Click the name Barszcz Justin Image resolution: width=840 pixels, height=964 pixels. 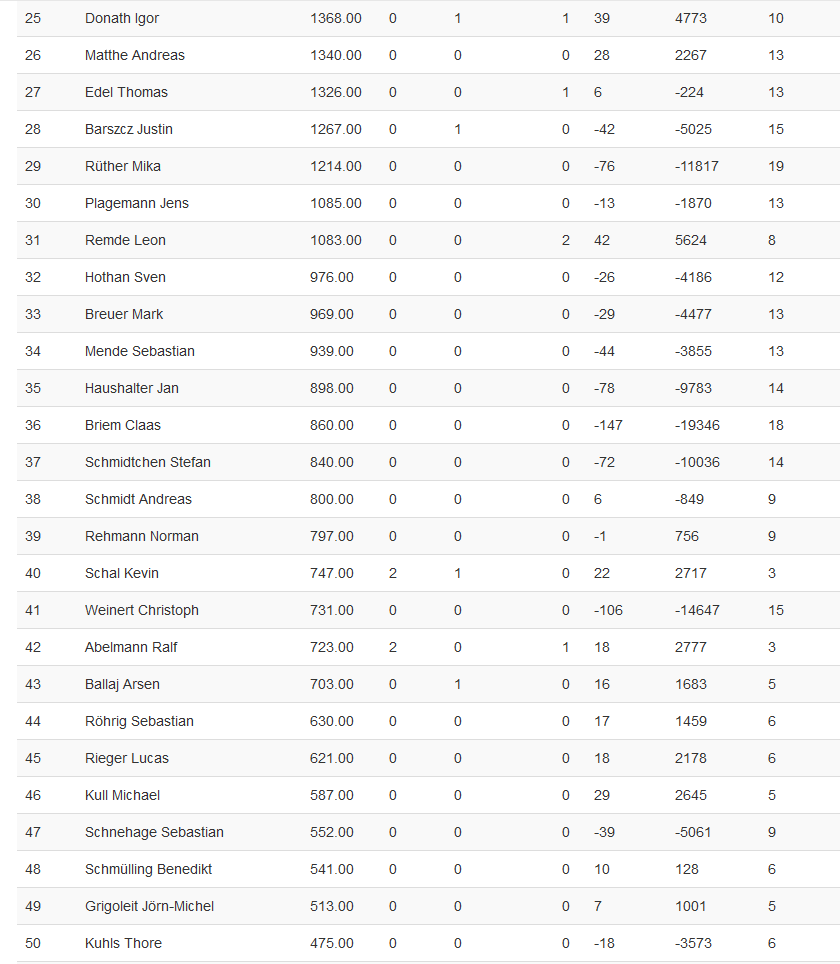pos(129,129)
